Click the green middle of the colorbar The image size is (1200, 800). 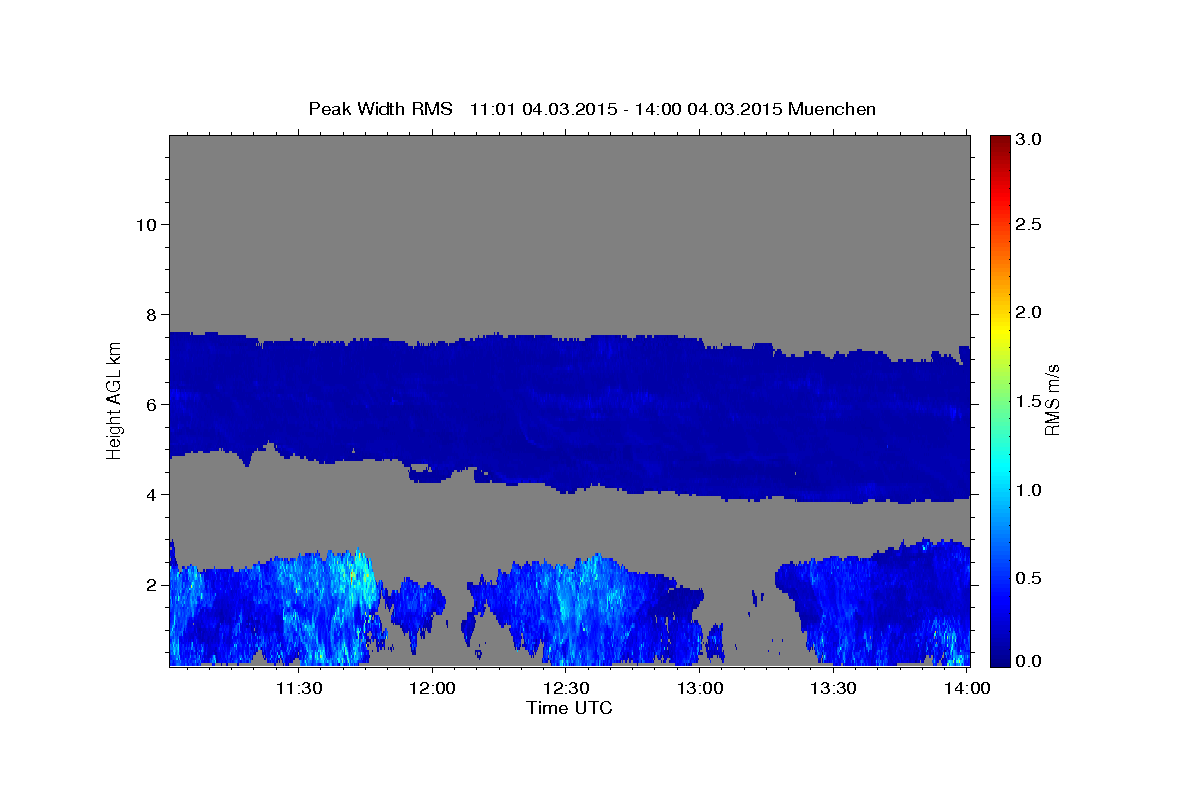tap(999, 400)
